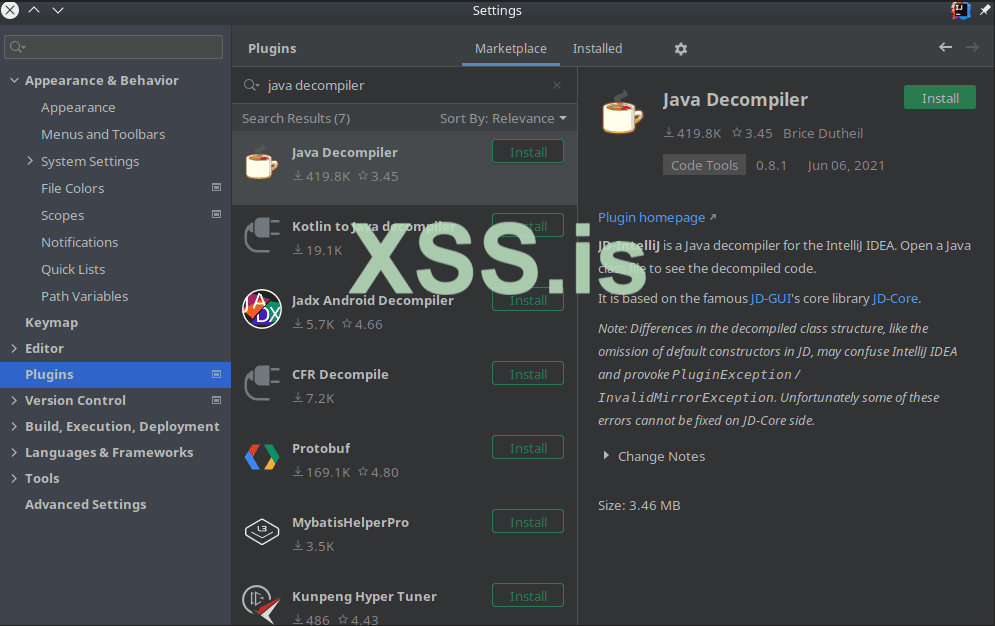Navigate forward with the right arrow
Viewport: 995px width, 626px height.
pyautogui.click(x=972, y=48)
